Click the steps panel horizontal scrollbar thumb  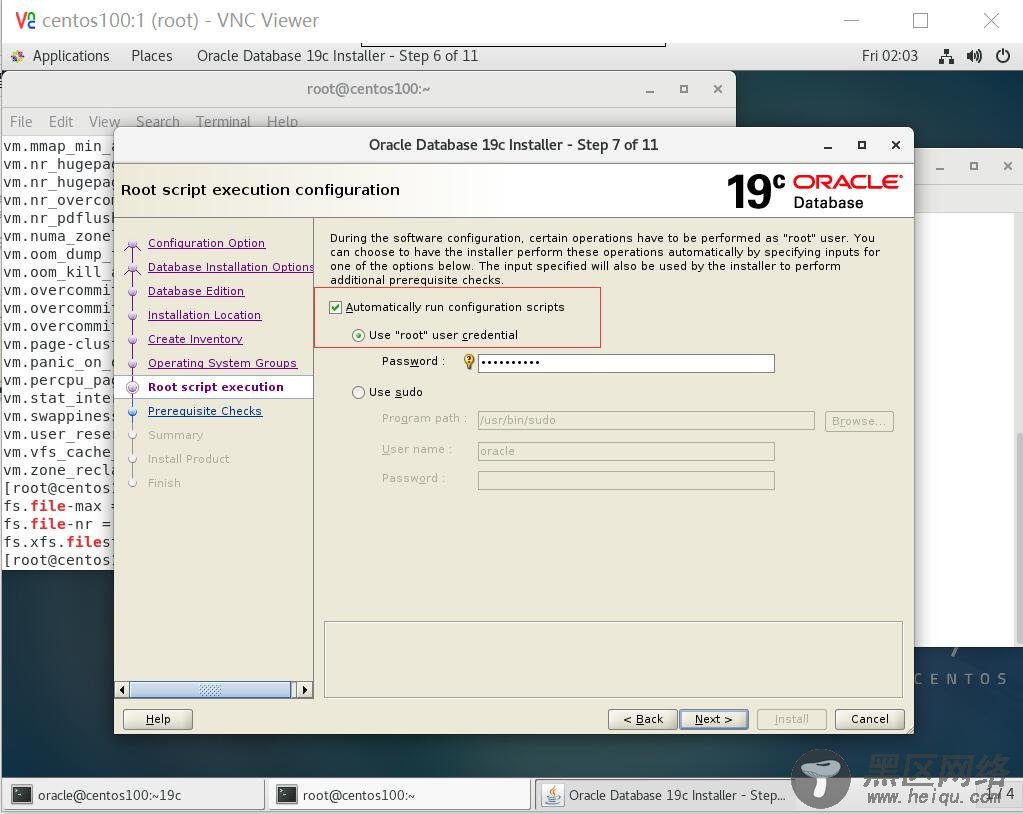pos(210,689)
